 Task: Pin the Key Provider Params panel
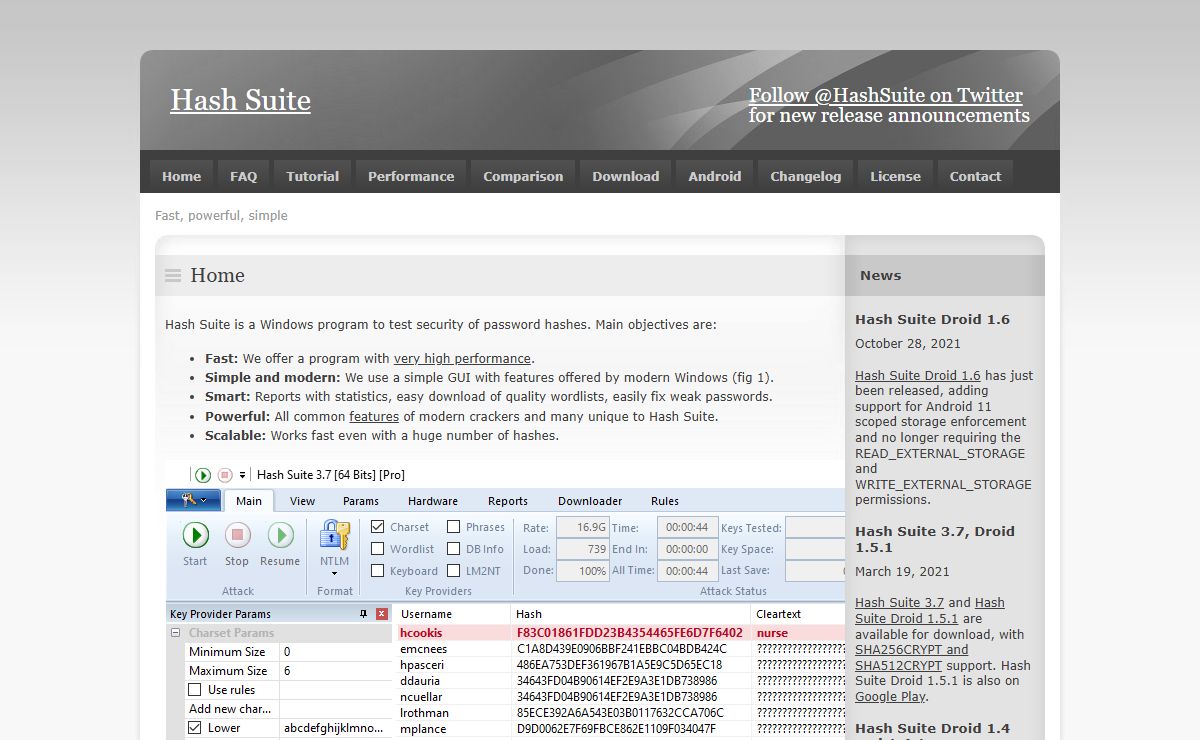[x=363, y=614]
